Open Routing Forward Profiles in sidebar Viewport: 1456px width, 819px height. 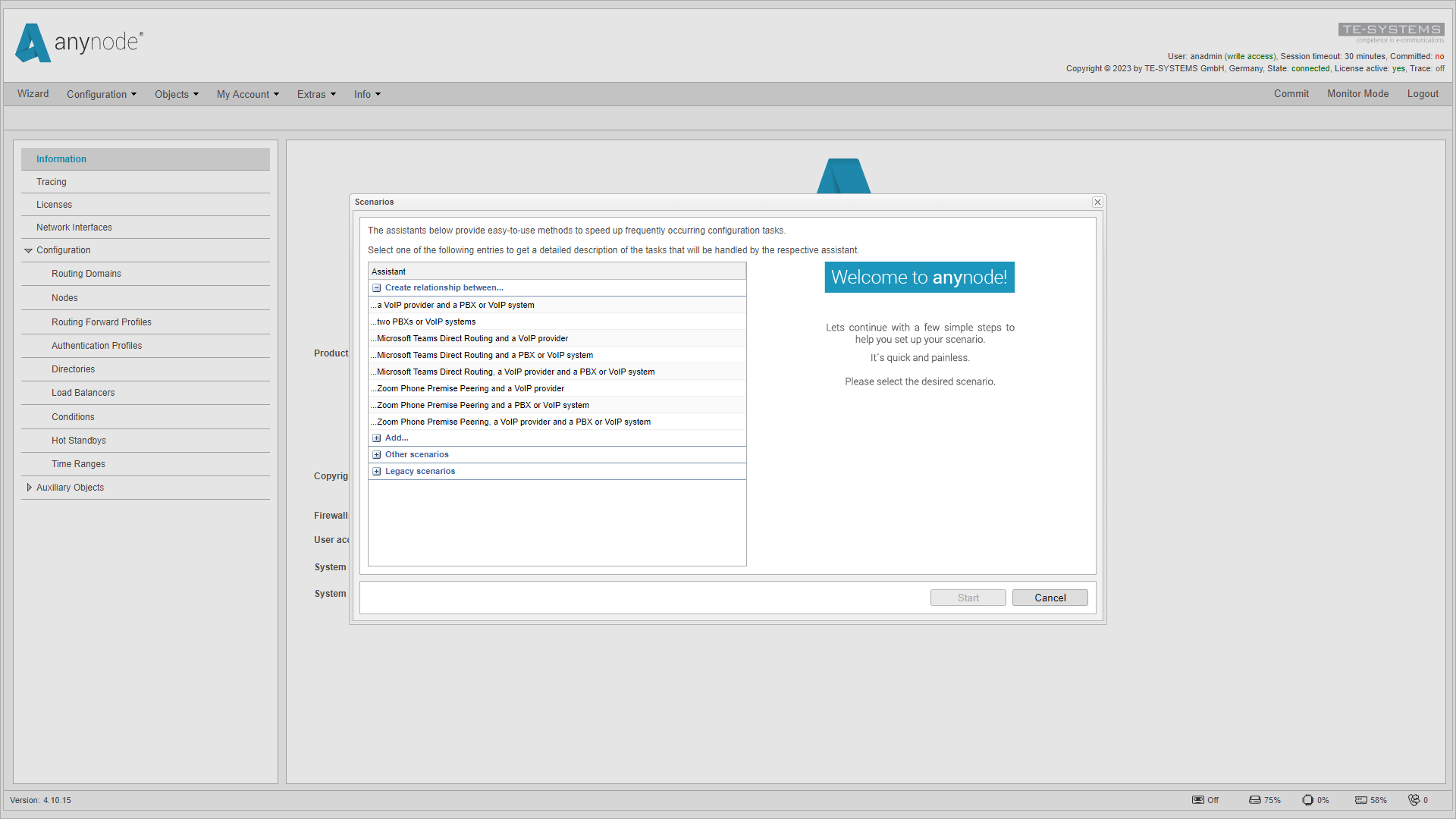146,322
